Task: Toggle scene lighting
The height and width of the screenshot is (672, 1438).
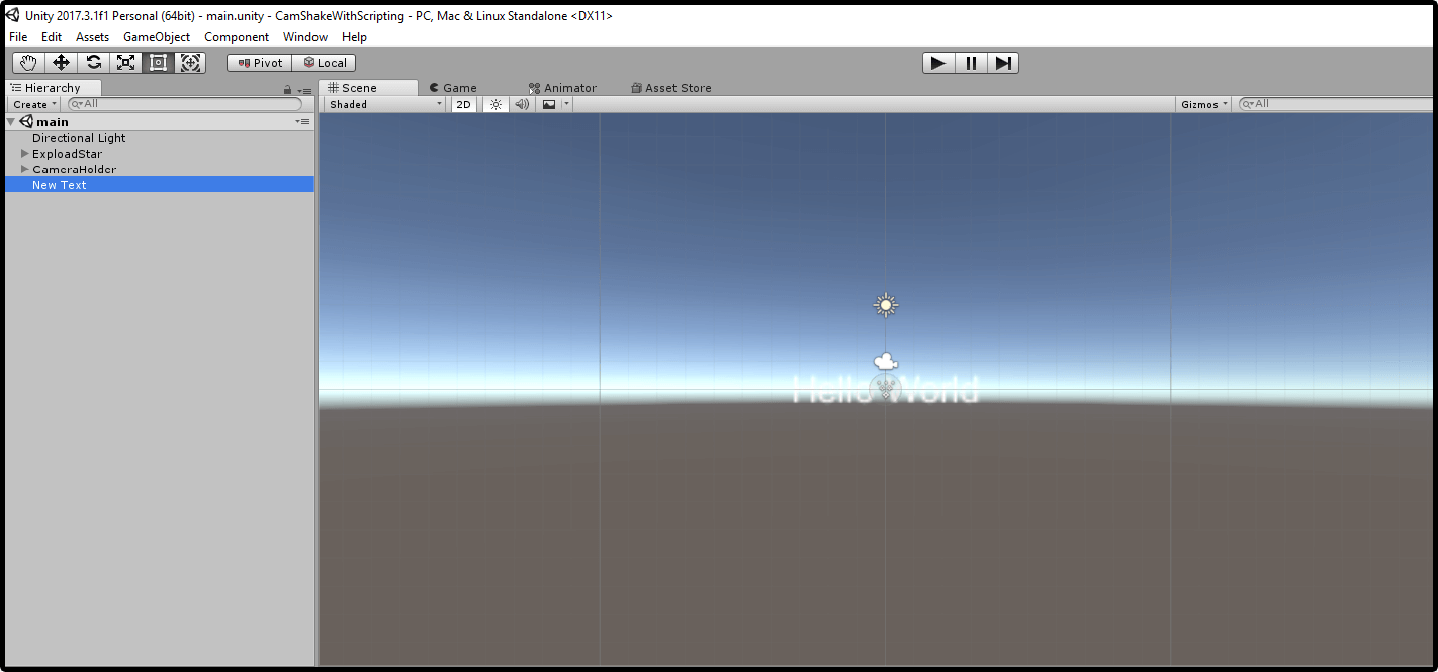Action: pyautogui.click(x=494, y=104)
